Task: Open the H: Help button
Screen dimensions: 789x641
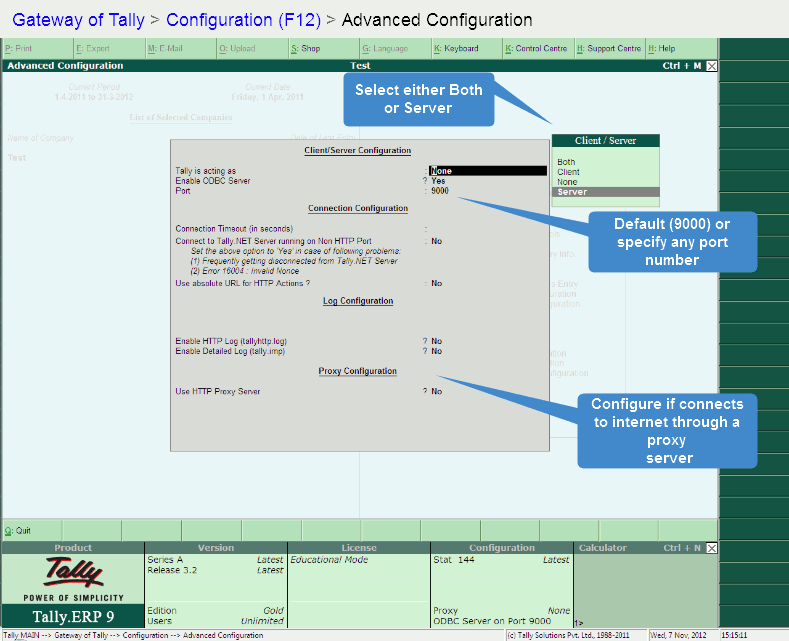Action: [682, 48]
